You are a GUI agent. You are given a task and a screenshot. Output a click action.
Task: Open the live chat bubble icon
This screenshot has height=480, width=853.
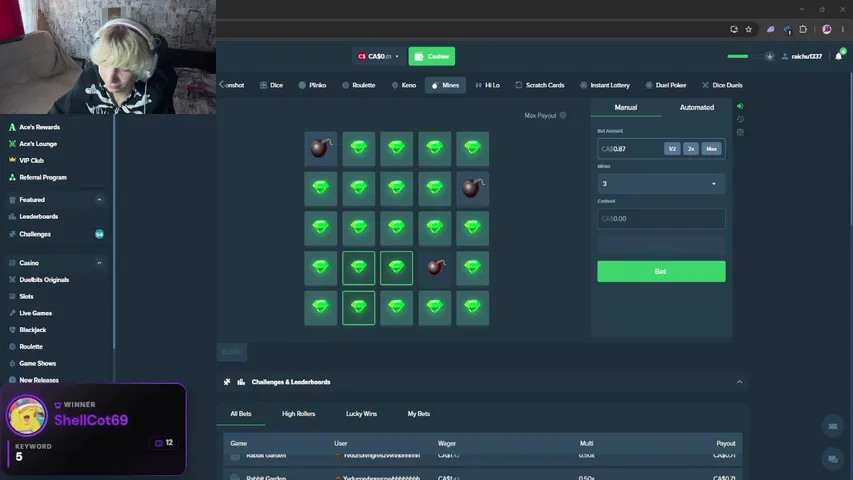point(832,459)
